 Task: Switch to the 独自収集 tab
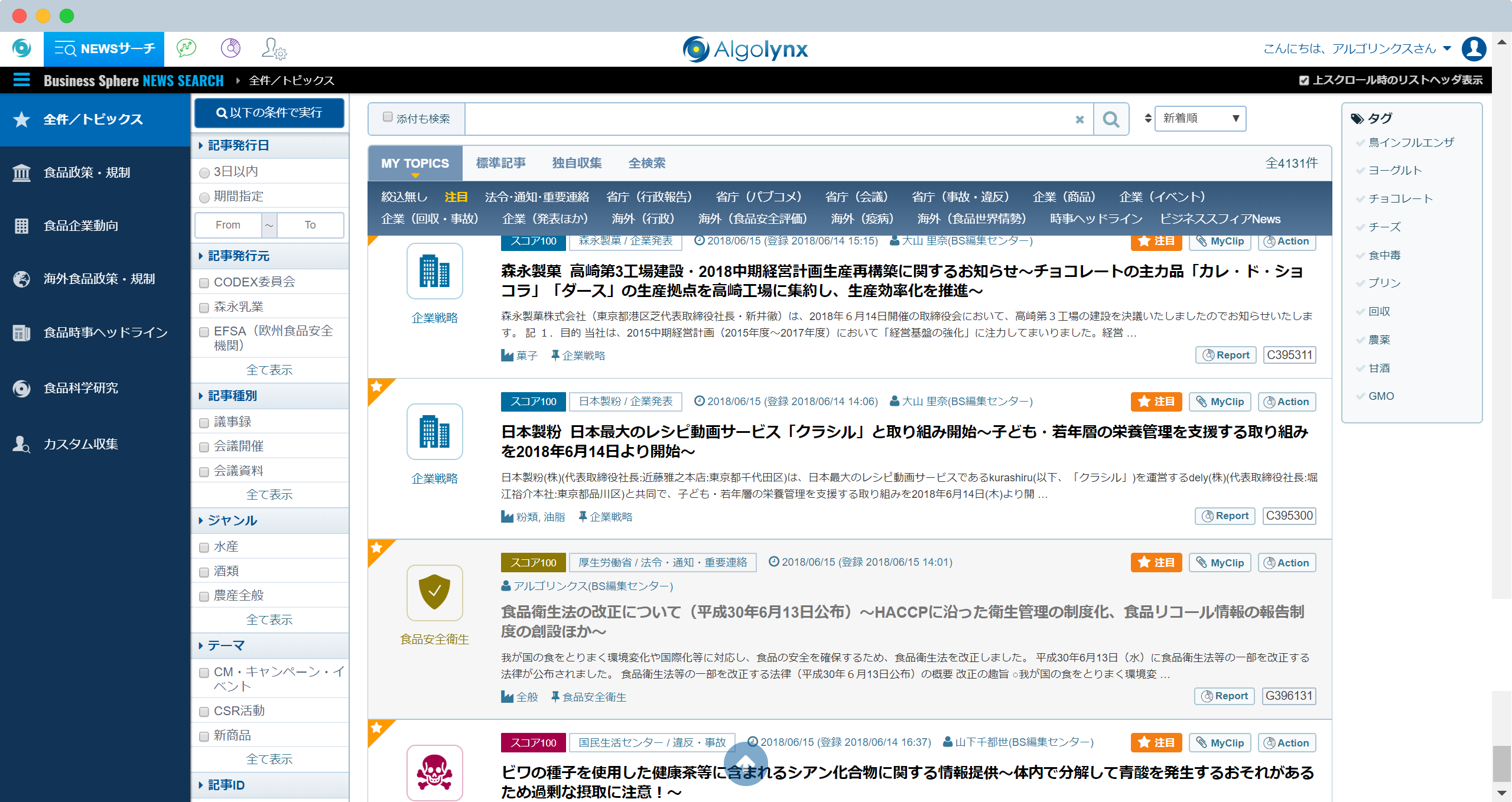(577, 163)
